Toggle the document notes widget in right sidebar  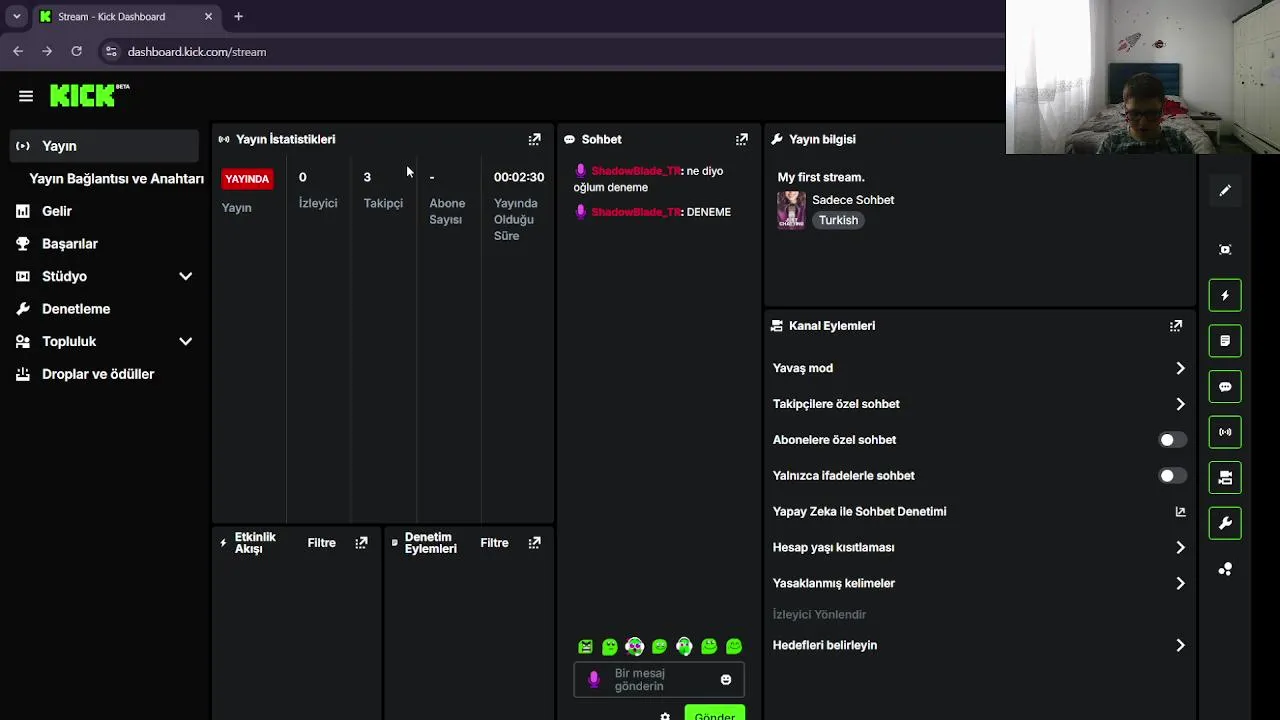1225,341
